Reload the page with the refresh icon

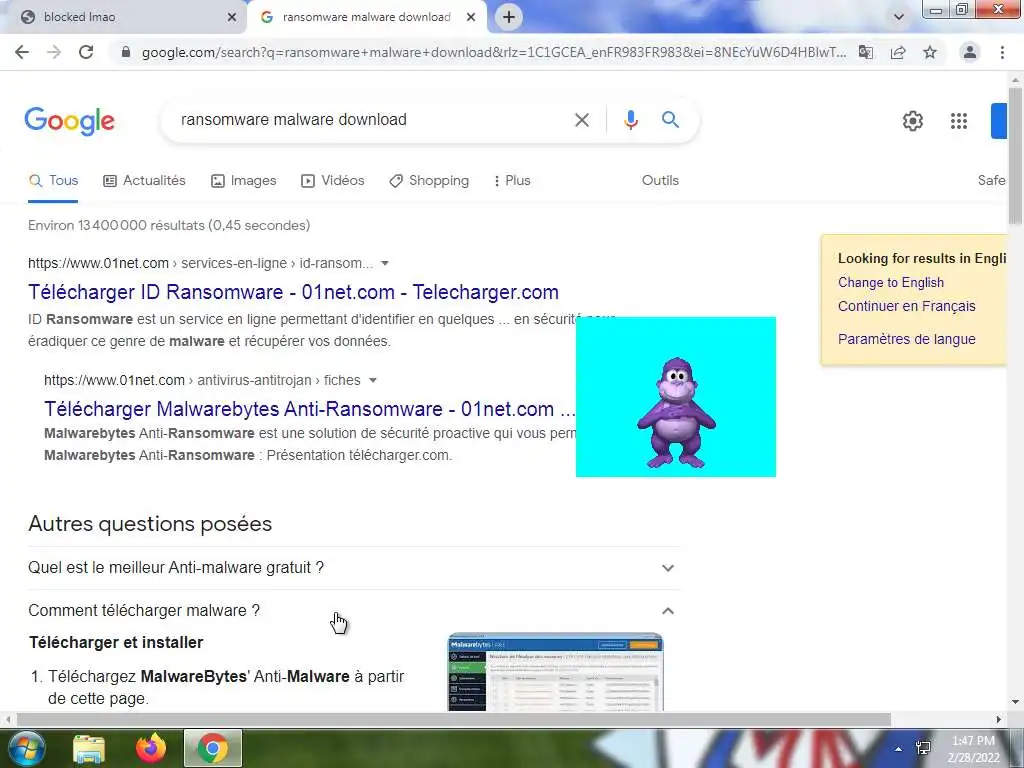coord(86,52)
